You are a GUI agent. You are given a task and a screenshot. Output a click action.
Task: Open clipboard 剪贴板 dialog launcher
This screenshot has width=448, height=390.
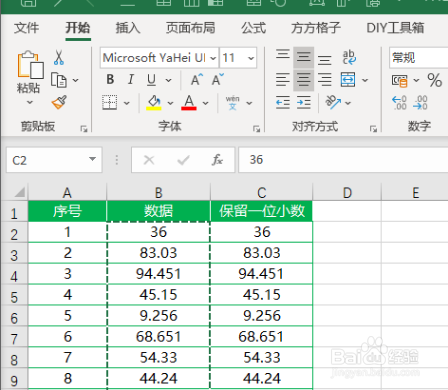click(x=84, y=128)
